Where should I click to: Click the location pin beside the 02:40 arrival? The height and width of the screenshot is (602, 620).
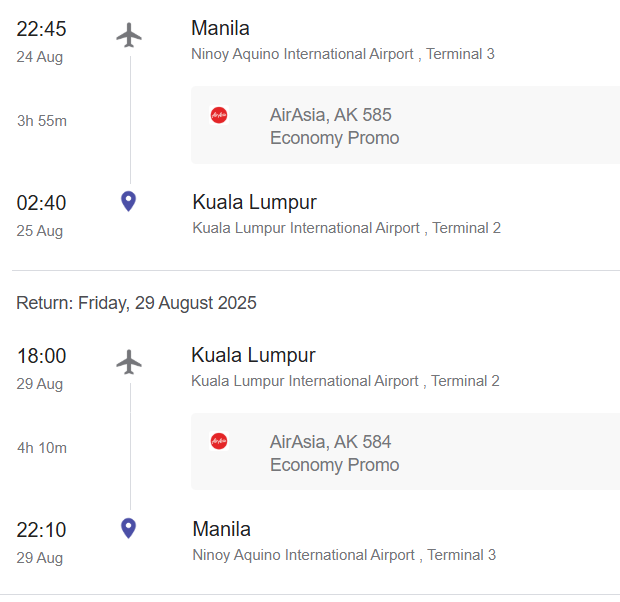tap(128, 202)
